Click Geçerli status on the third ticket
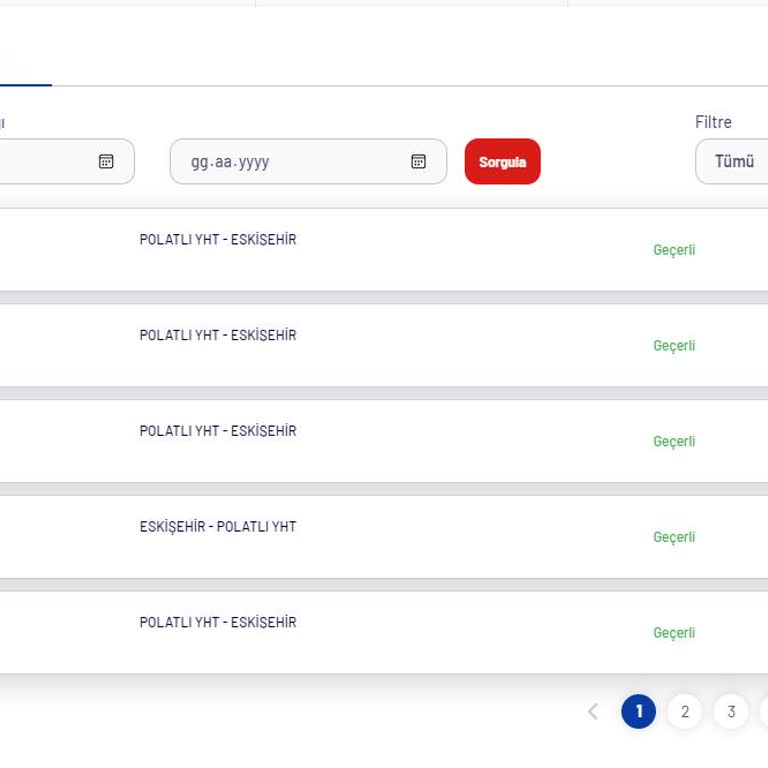This screenshot has height=768, width=768. [674, 441]
